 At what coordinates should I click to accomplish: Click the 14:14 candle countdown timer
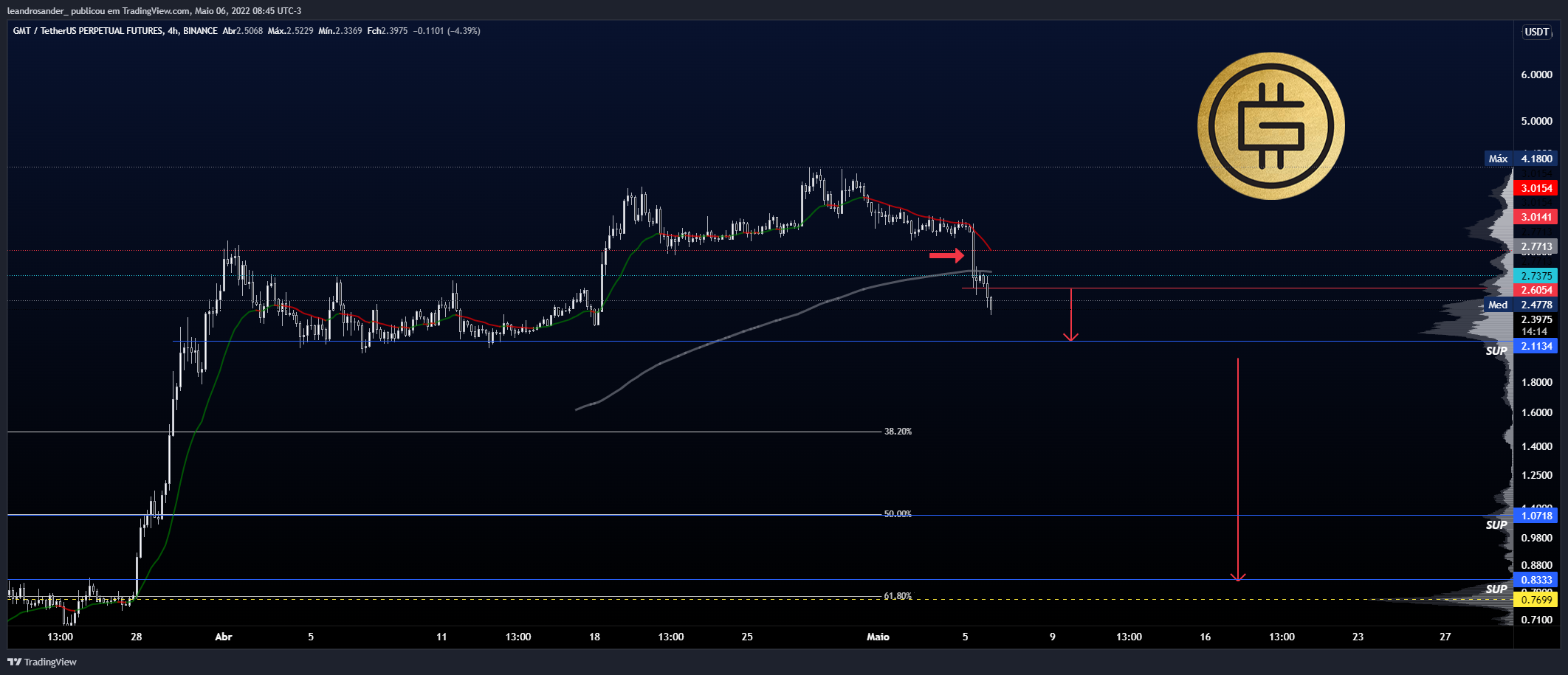(1534, 331)
